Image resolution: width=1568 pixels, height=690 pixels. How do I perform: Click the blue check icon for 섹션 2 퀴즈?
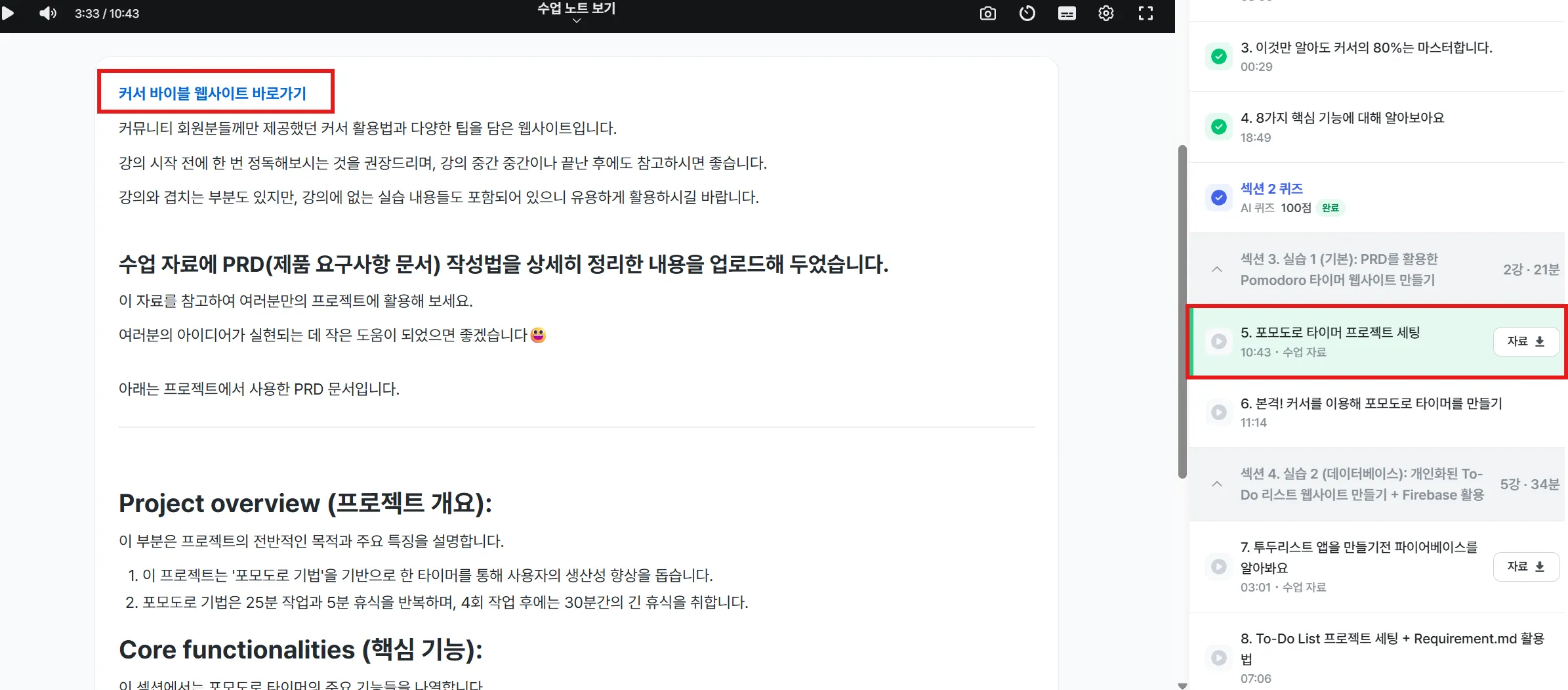pos(1219,198)
